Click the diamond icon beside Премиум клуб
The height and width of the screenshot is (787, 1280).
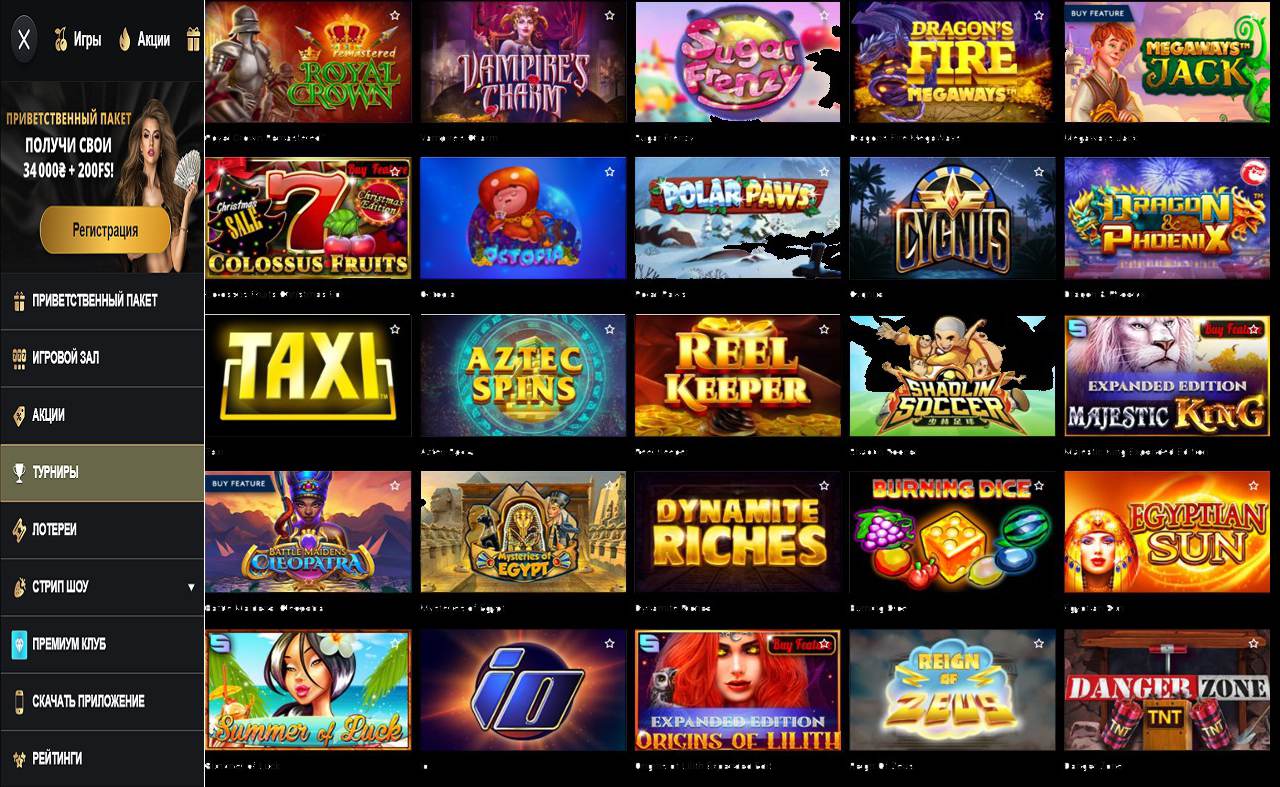(19, 644)
